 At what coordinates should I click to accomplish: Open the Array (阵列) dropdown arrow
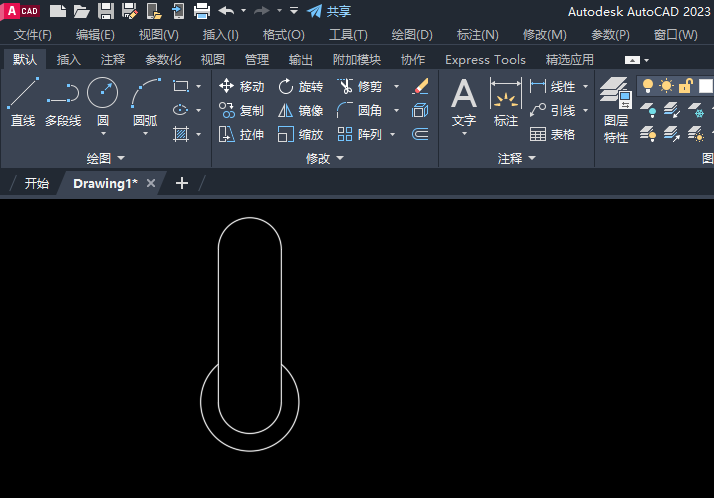point(393,134)
